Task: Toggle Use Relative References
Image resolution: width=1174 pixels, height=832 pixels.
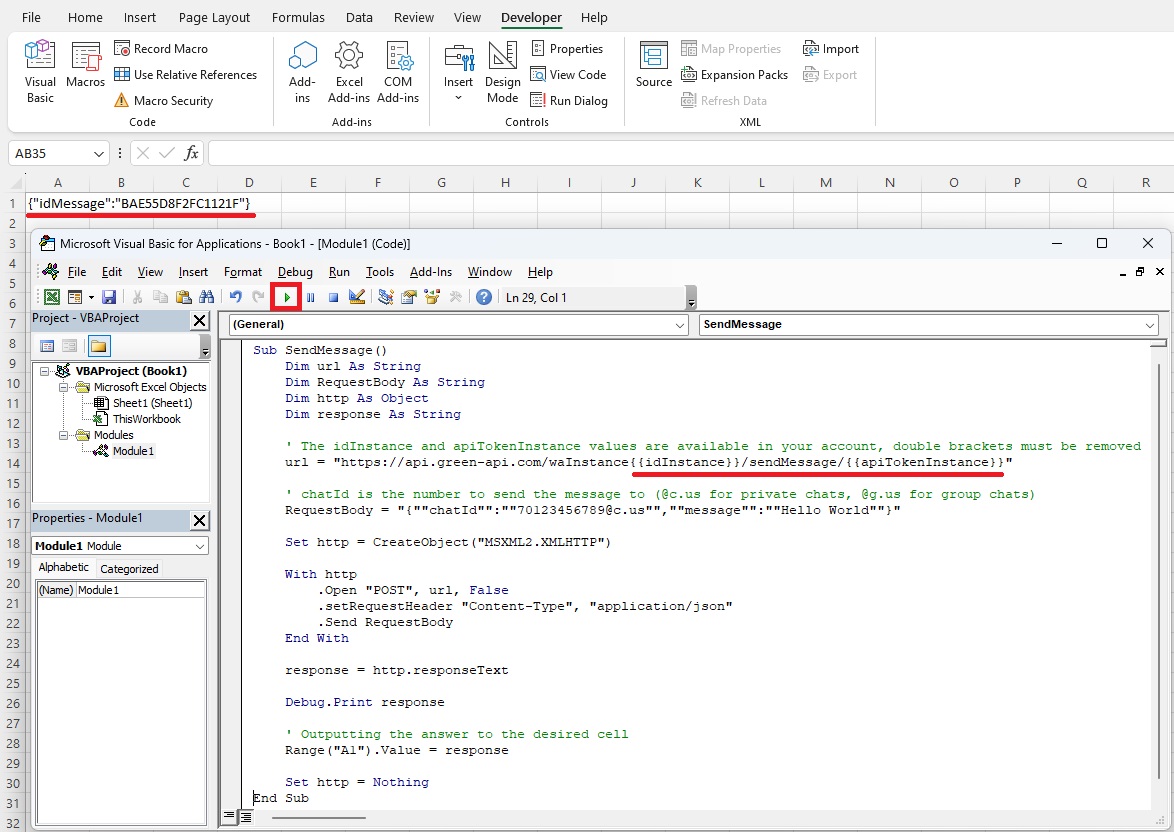Action: pyautogui.click(x=186, y=75)
